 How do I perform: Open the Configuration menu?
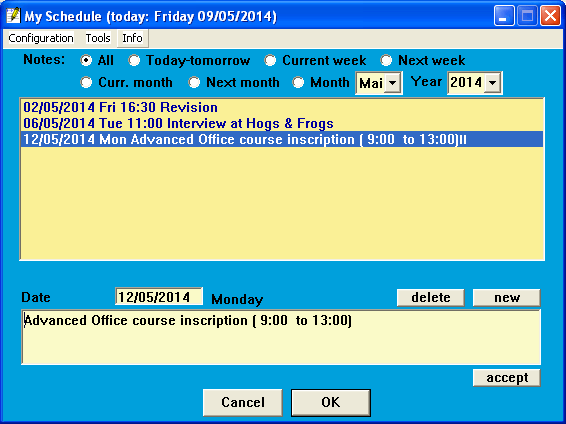41,38
